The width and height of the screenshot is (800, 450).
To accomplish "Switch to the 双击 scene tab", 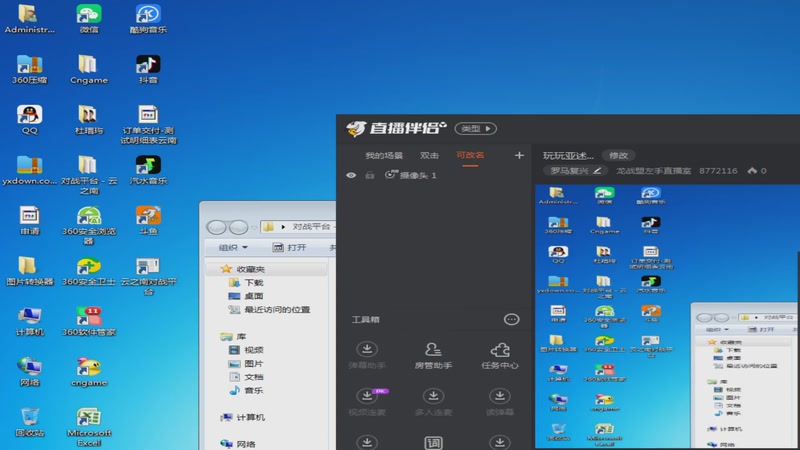I will click(429, 155).
